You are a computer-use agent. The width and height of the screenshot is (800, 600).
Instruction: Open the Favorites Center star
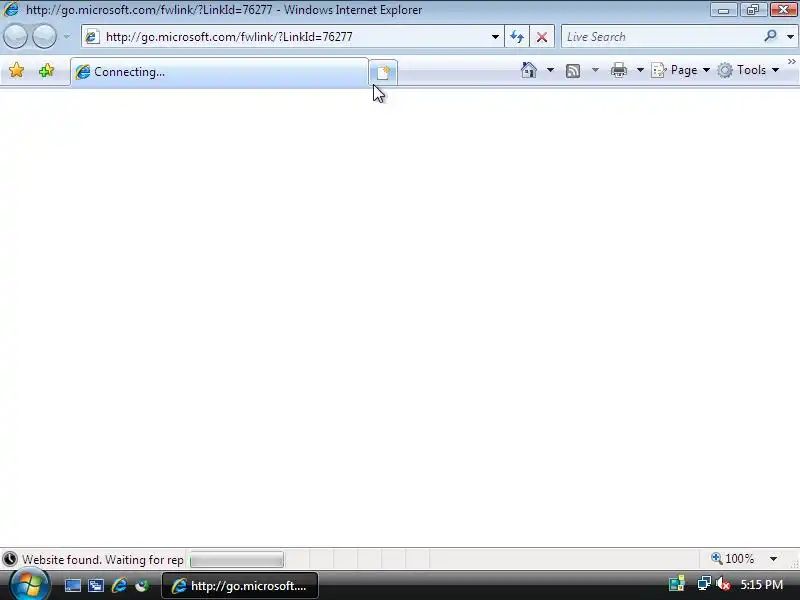(16, 70)
